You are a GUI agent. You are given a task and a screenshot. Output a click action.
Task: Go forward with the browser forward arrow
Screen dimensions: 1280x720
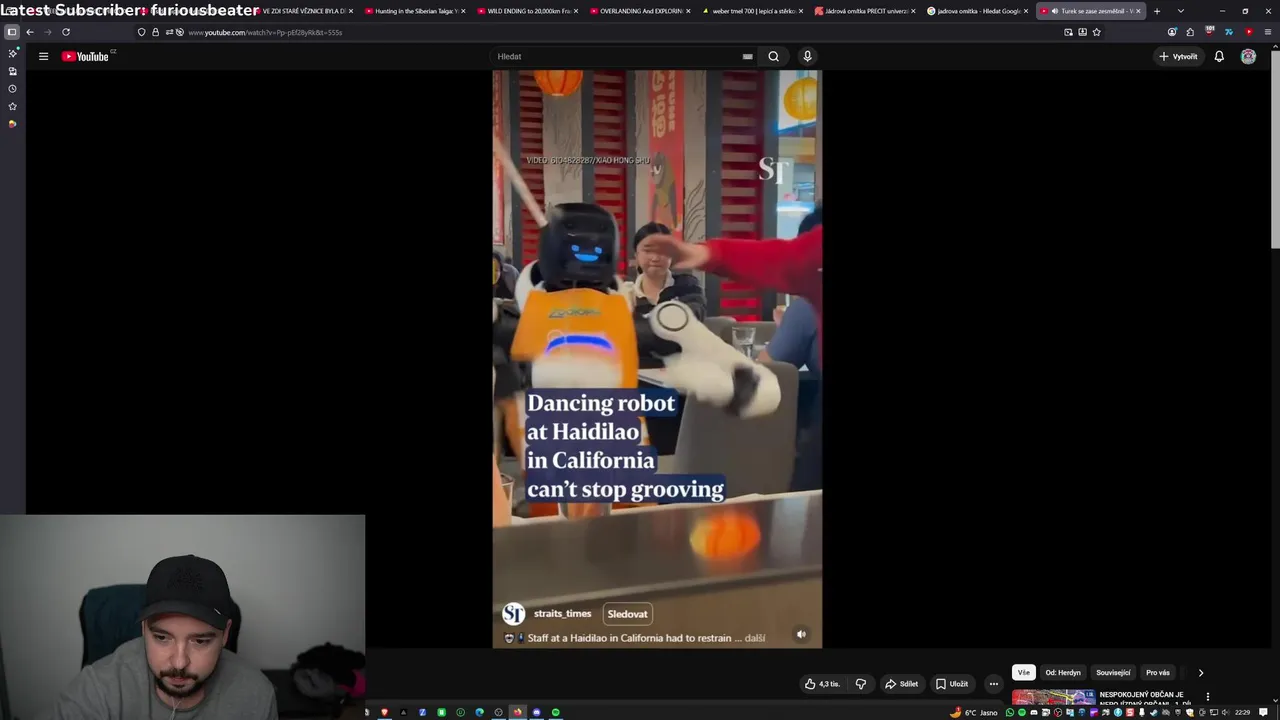pos(47,32)
